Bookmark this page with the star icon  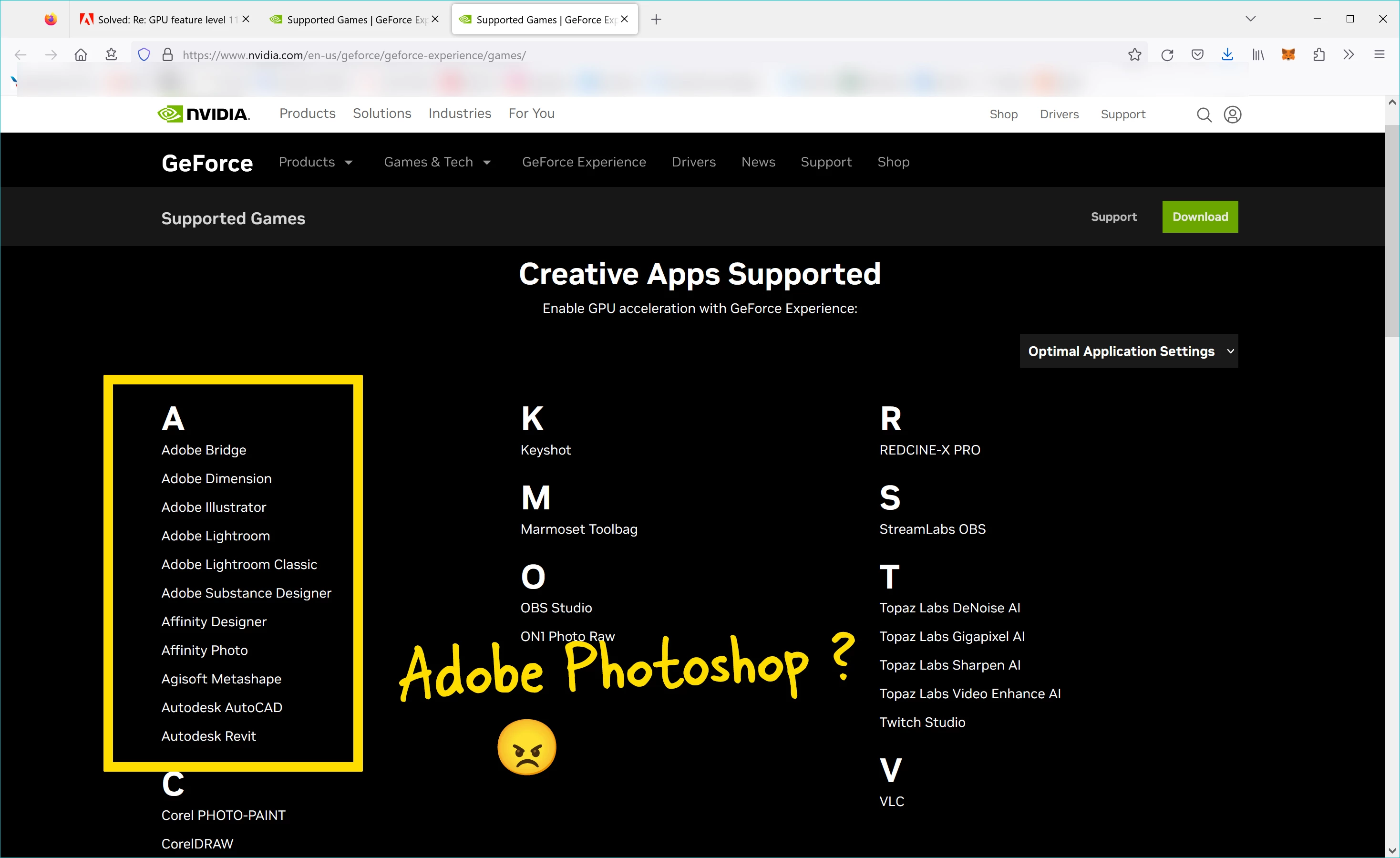point(1134,55)
